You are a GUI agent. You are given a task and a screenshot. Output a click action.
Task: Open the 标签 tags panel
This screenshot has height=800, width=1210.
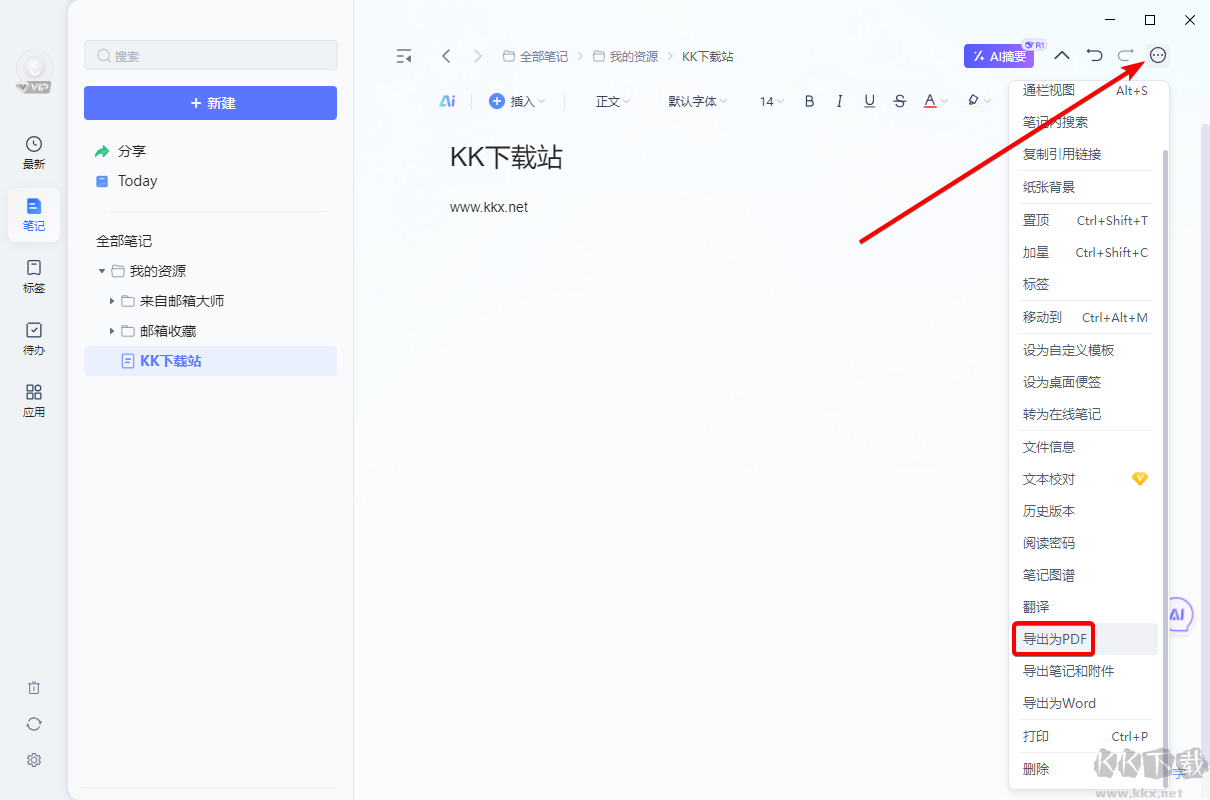pyautogui.click(x=34, y=276)
